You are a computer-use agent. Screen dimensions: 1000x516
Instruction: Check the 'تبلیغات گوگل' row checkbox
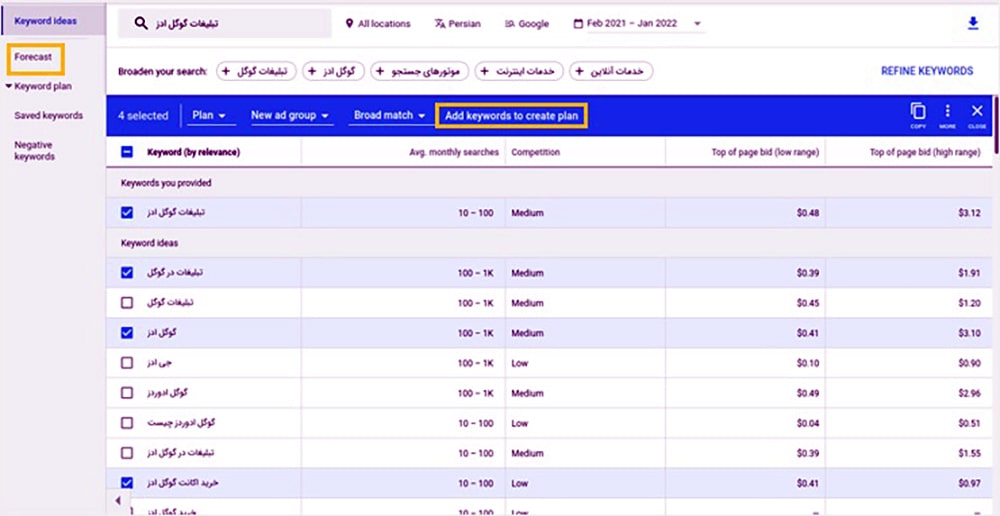coord(127,302)
